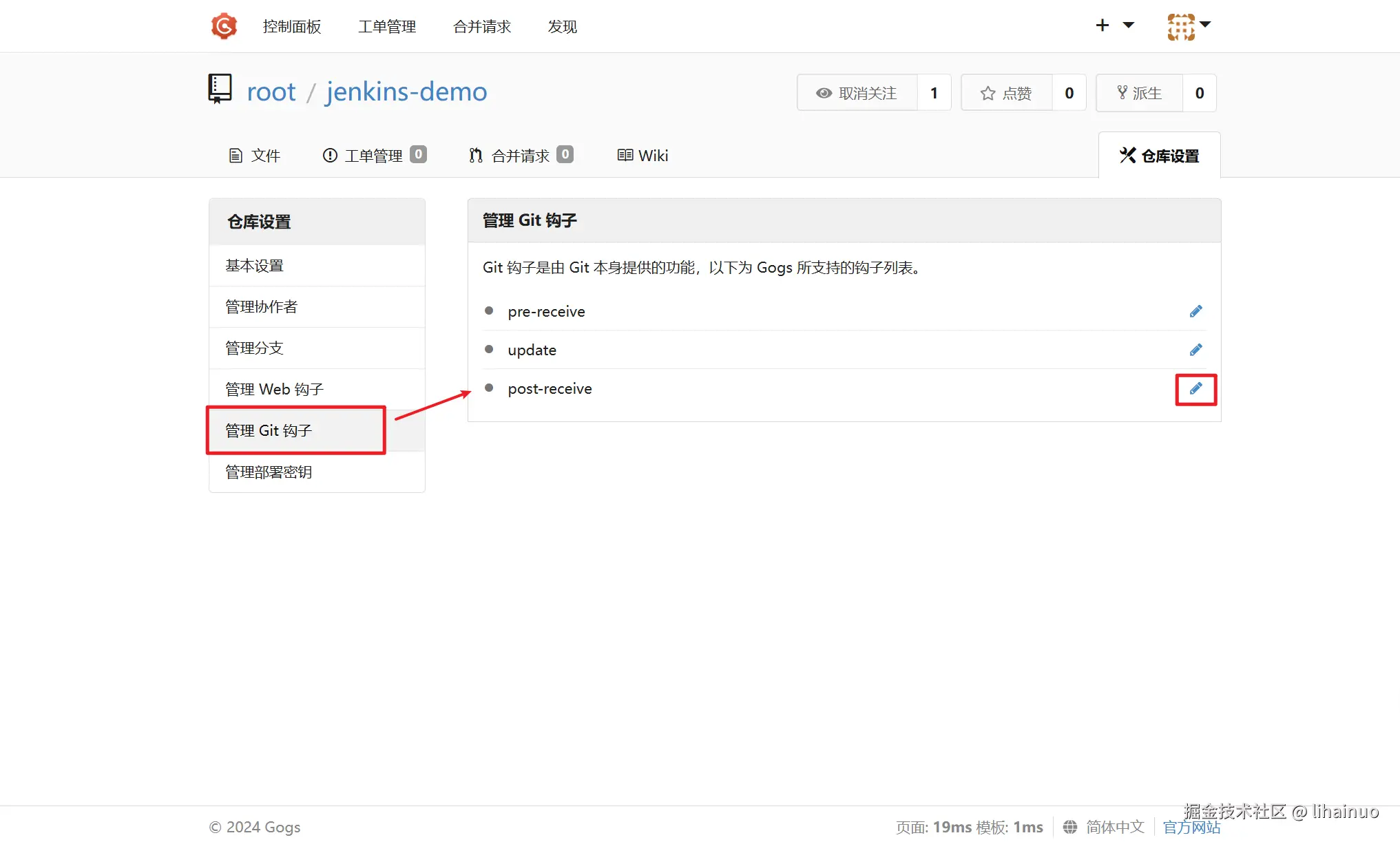1400x842 pixels.
Task: Edit the pre-receive hook via pencil icon
Action: (1195, 311)
